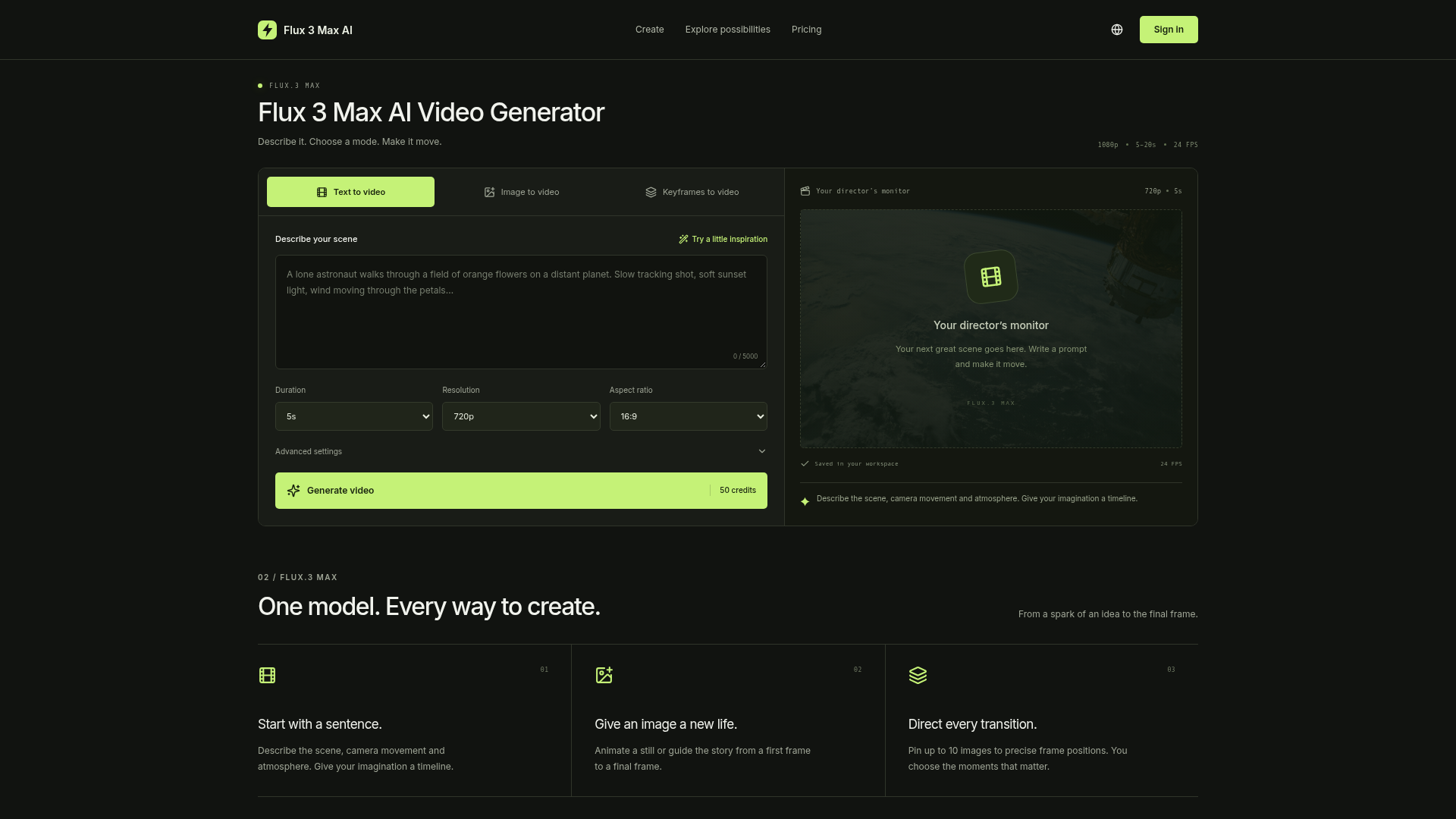The image size is (1456, 819).
Task: Click the image-plus icon above Give an image a new life
Action: tap(604, 675)
